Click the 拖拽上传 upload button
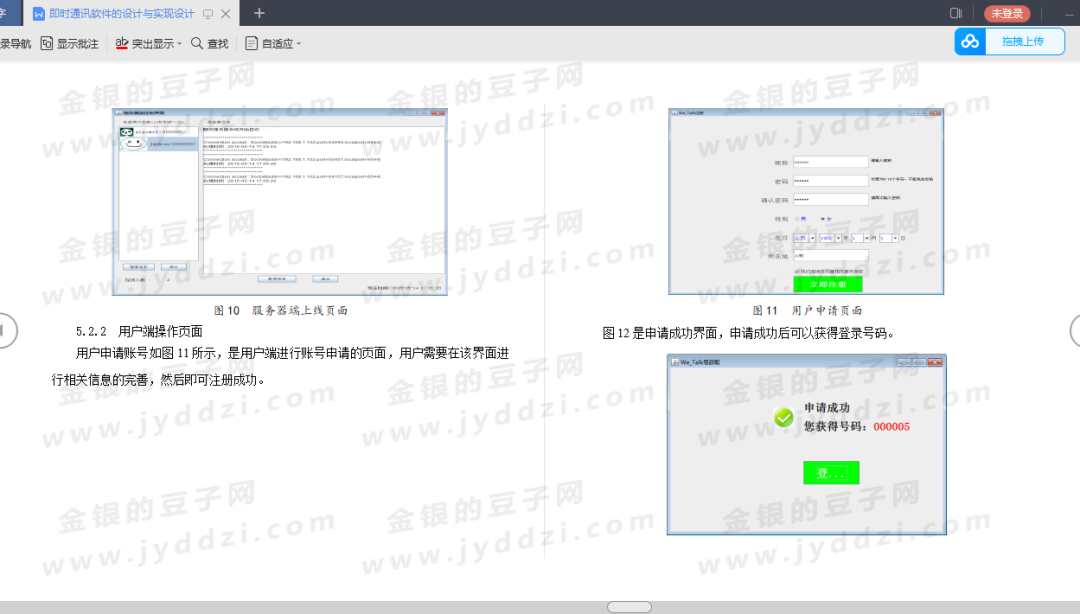The image size is (1080, 614). pos(1023,42)
